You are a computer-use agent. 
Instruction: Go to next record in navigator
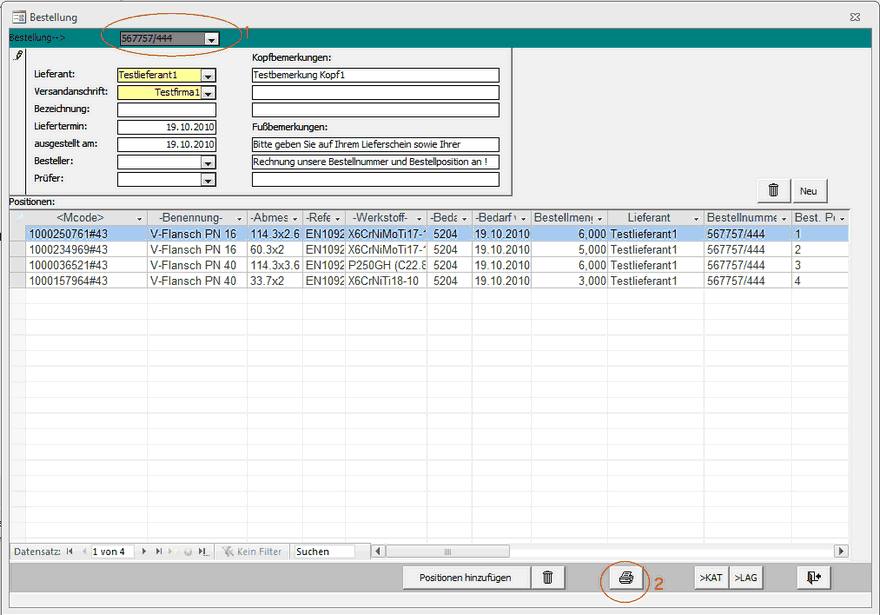click(145, 551)
